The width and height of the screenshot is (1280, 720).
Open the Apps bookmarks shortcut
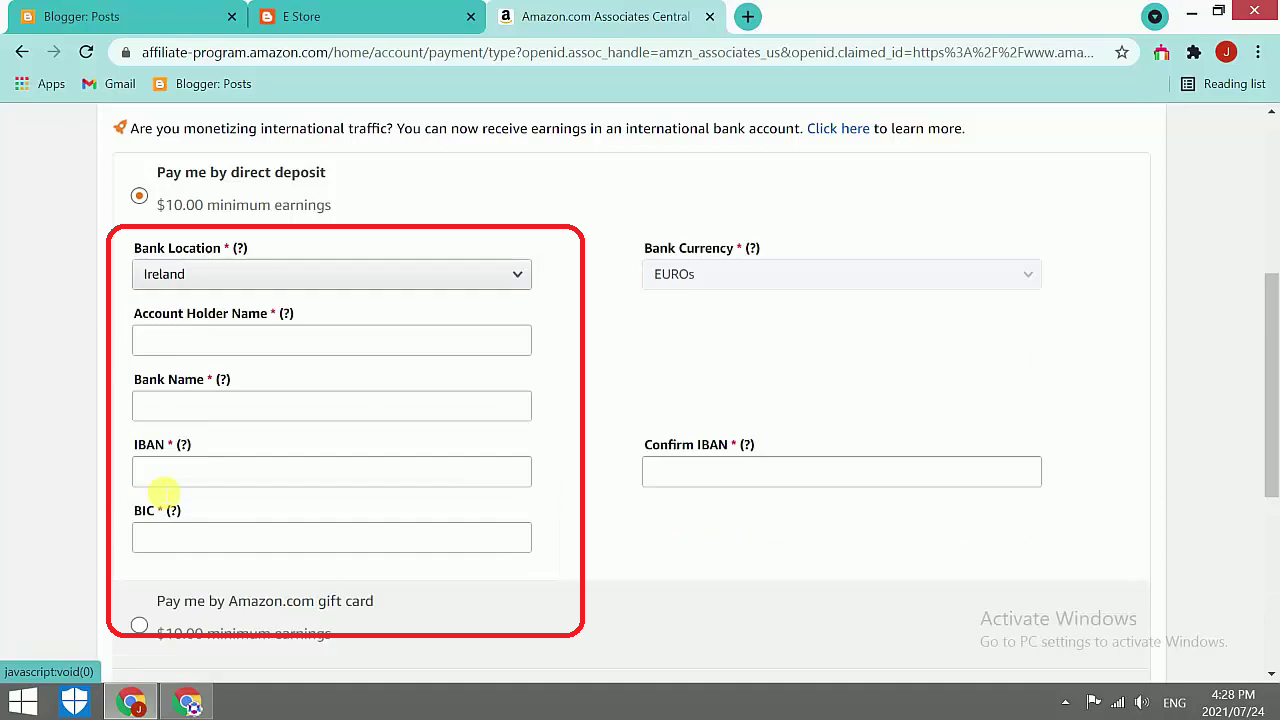(x=41, y=84)
